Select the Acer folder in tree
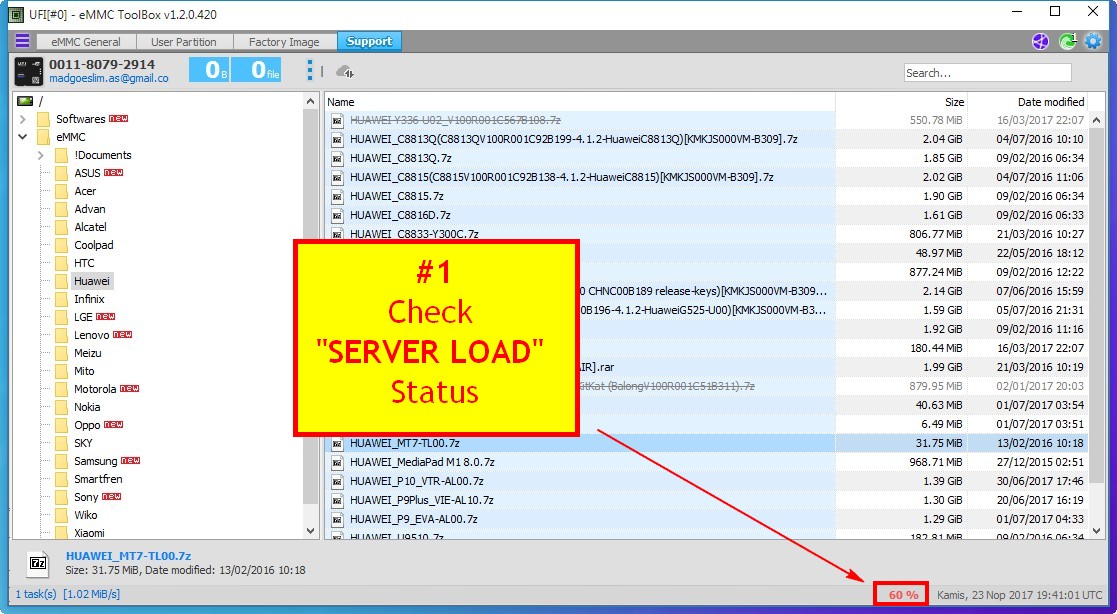 (85, 191)
